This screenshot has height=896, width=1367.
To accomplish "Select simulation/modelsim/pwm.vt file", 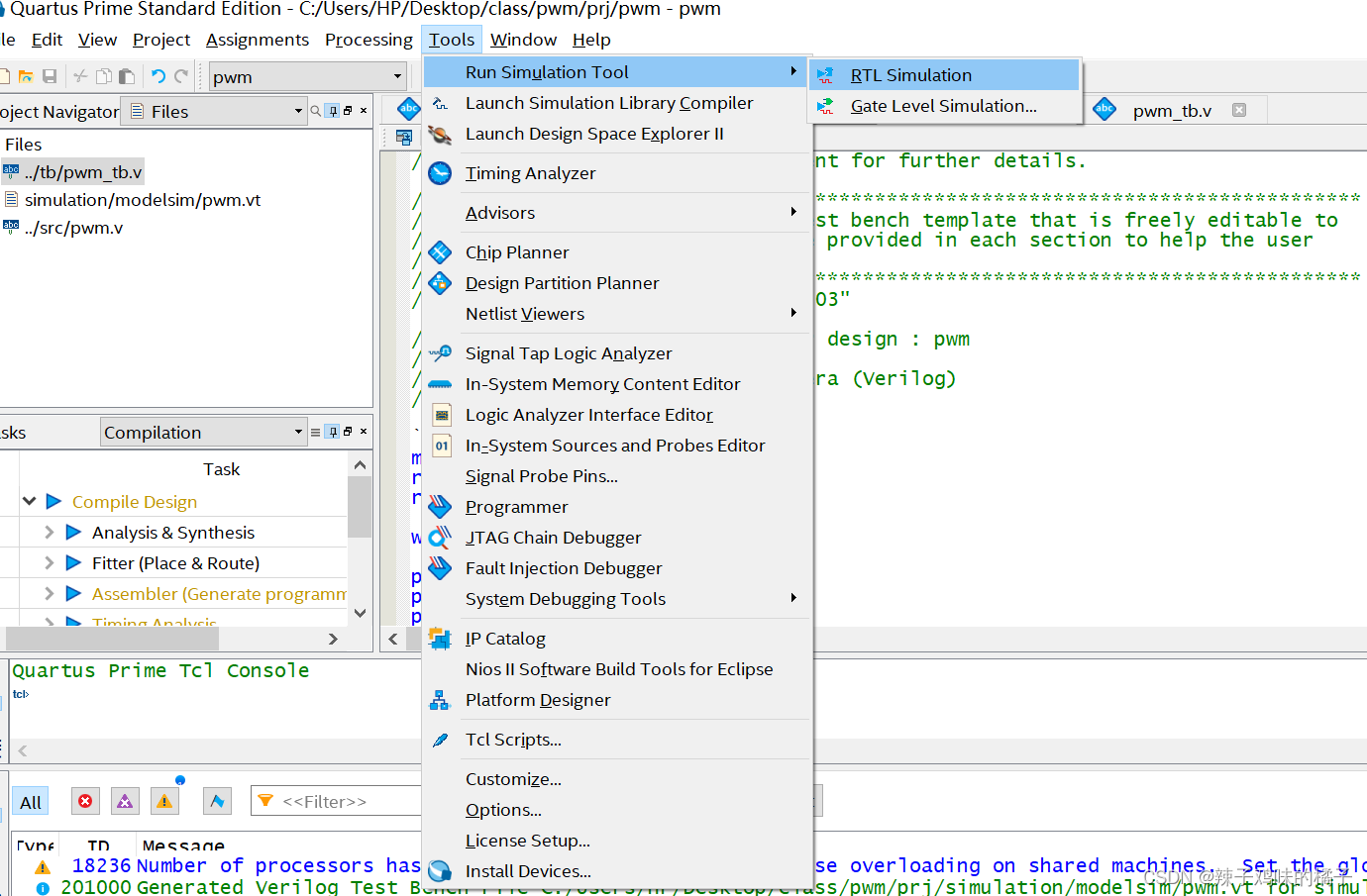I will coord(143,200).
